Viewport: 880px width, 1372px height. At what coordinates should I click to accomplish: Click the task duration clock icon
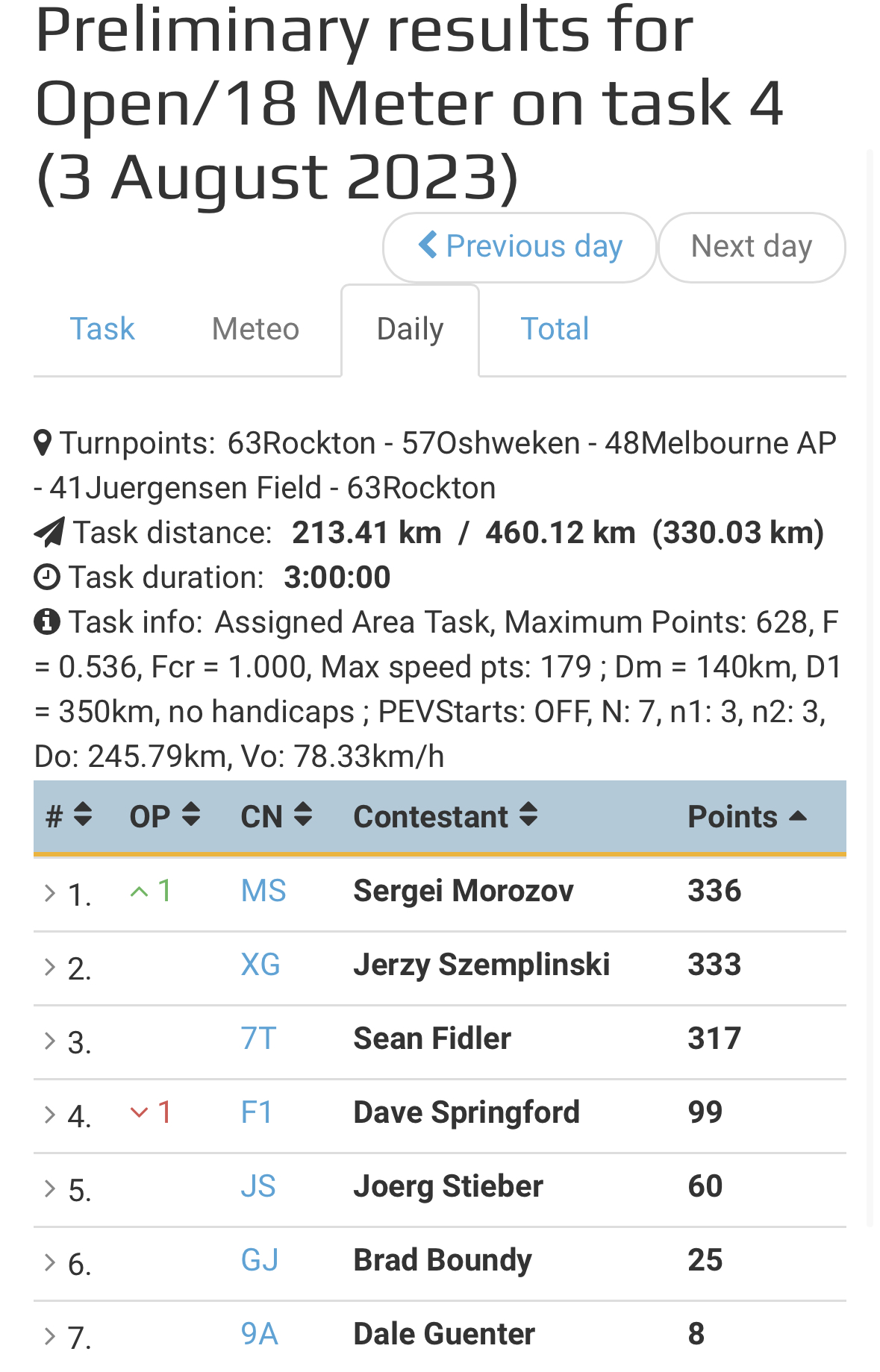(47, 577)
